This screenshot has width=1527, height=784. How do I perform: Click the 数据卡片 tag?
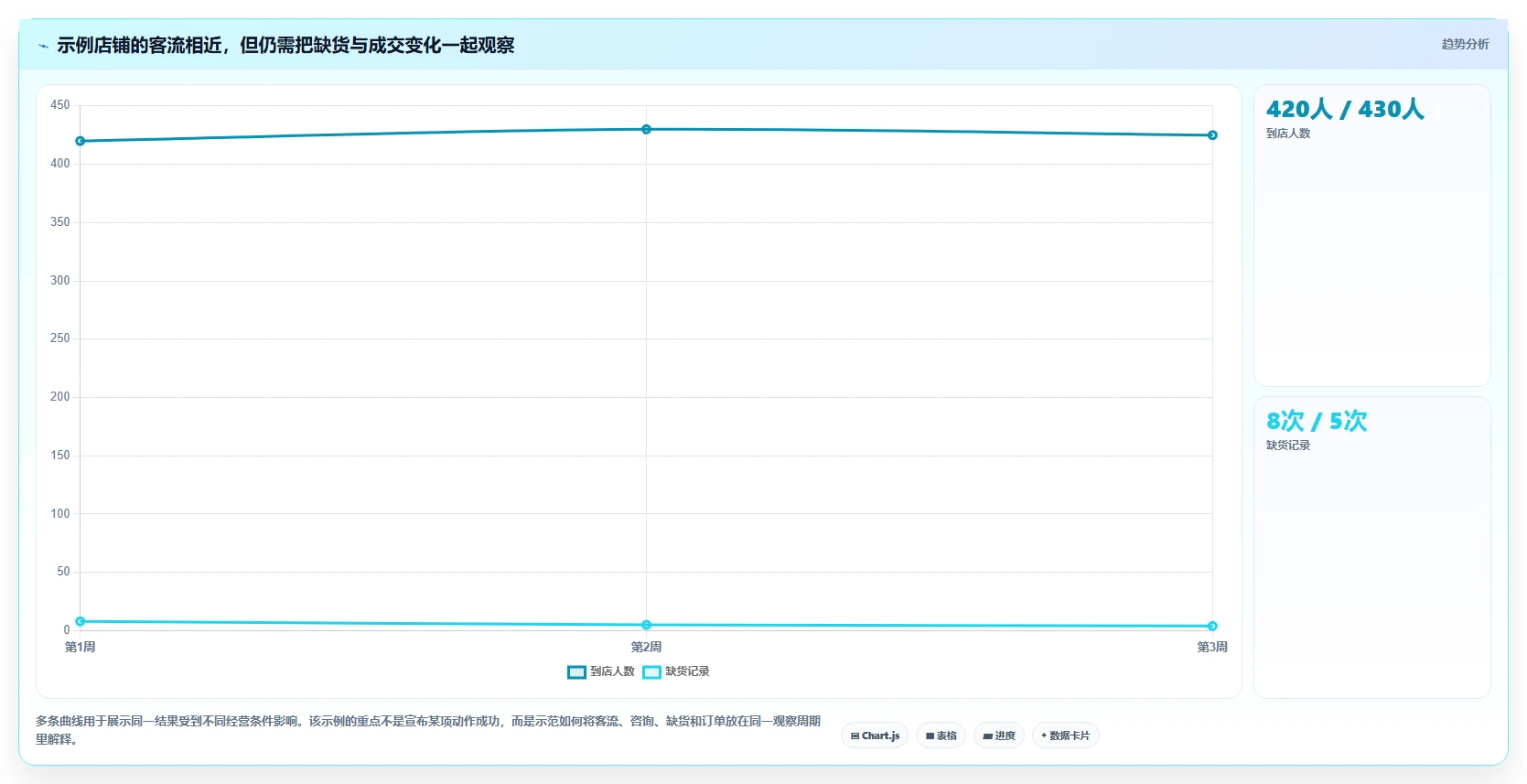[x=1066, y=736]
